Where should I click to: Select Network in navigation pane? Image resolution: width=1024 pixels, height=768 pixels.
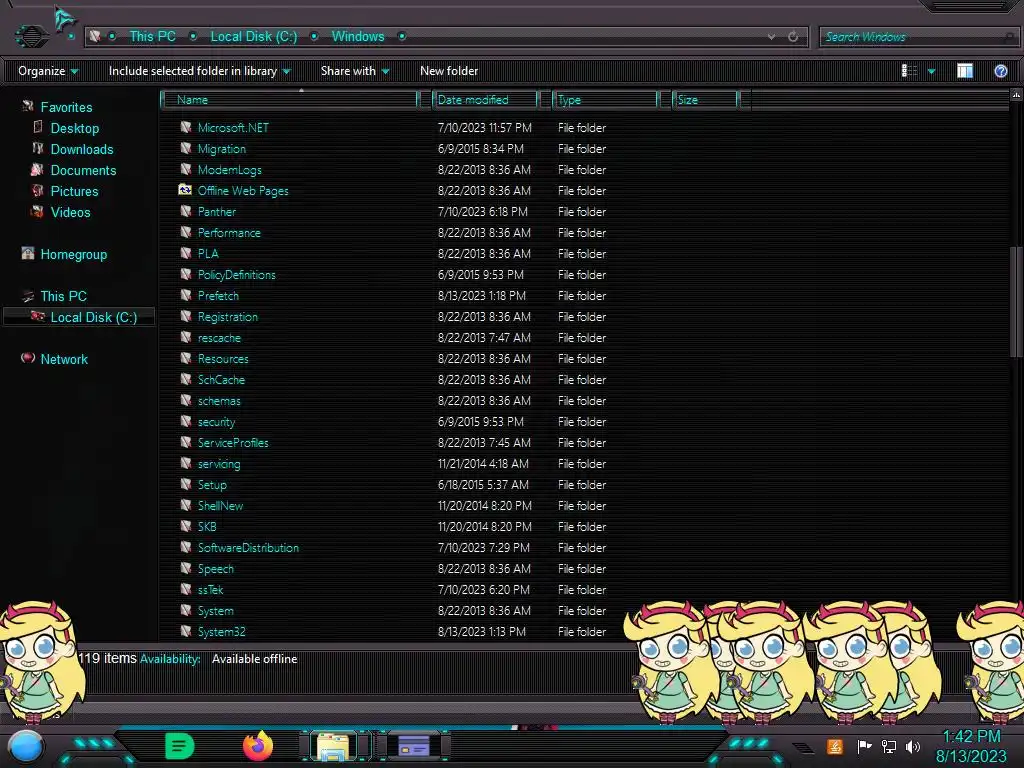coord(63,359)
